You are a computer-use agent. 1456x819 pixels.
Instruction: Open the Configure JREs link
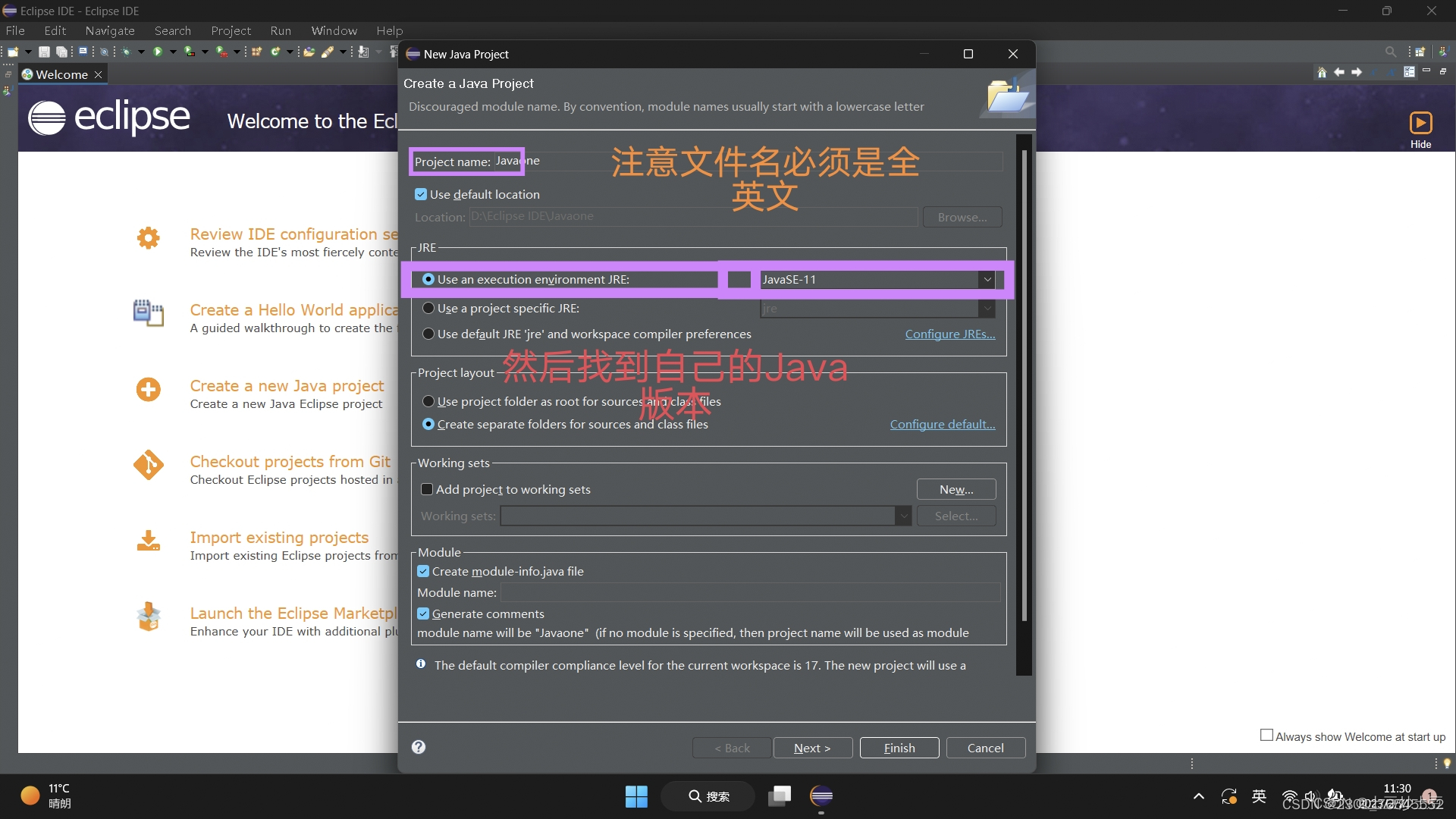click(949, 334)
